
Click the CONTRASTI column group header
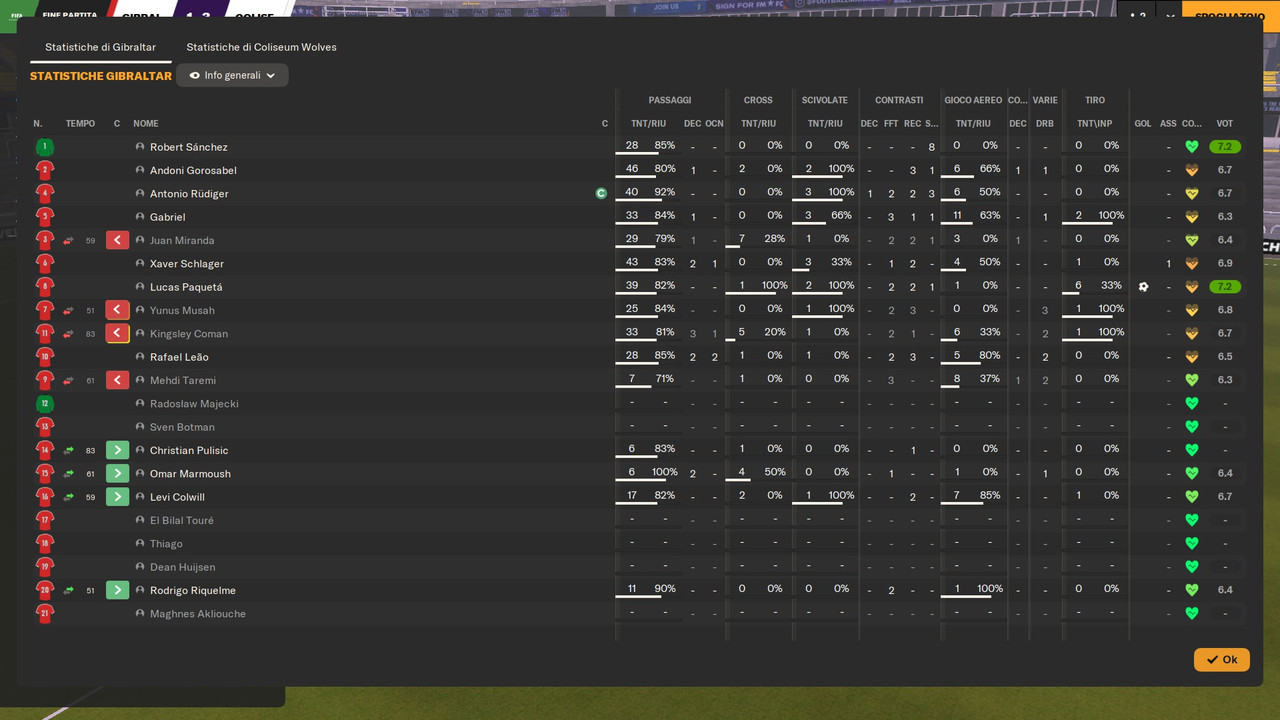899,100
